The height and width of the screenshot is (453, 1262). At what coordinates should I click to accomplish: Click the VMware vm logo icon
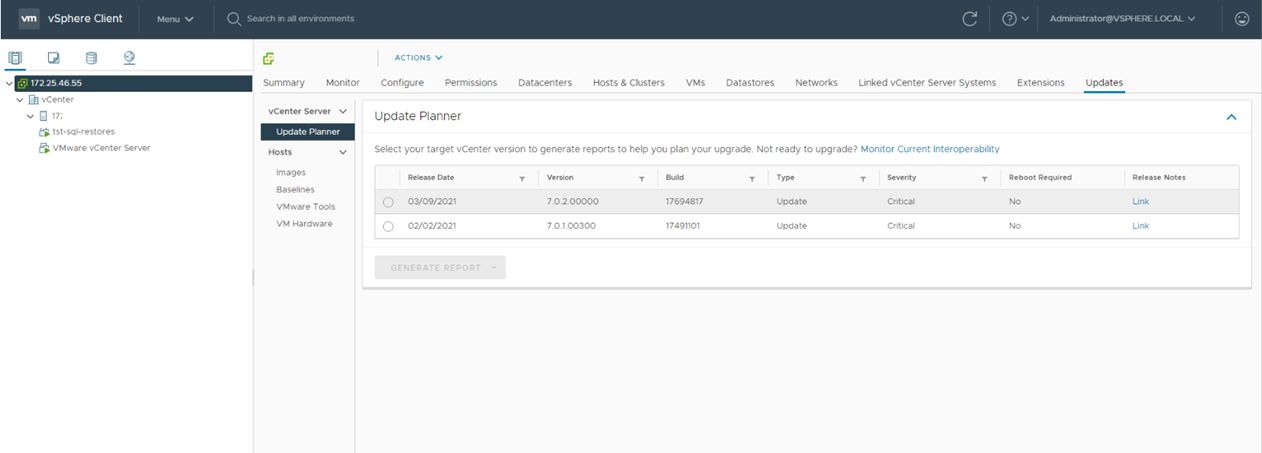tap(29, 18)
